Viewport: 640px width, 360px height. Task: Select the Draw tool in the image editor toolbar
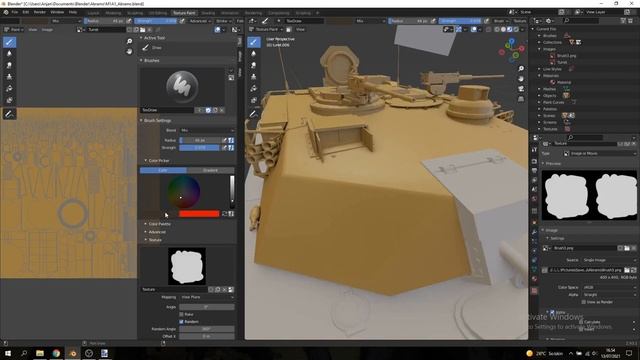pos(9,42)
